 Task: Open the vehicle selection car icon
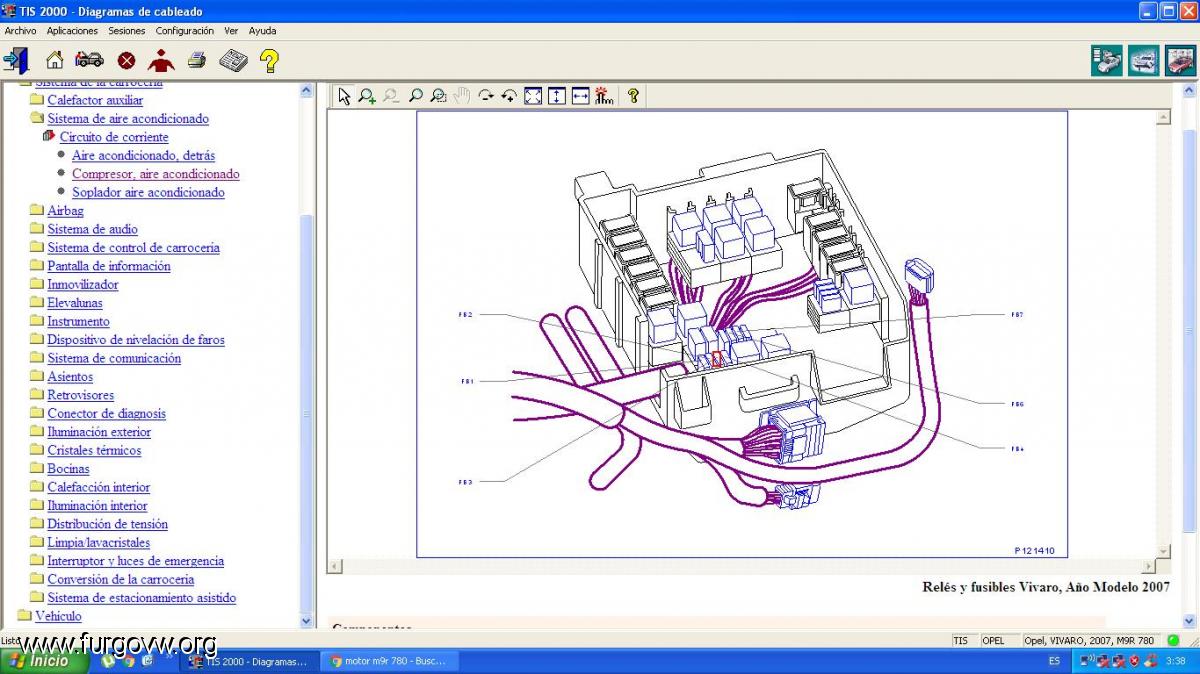pyautogui.click(x=89, y=60)
